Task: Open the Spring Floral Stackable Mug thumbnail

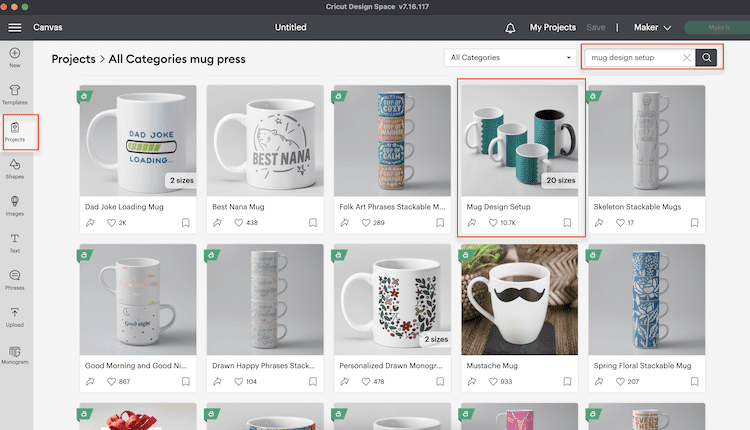Action: point(647,299)
